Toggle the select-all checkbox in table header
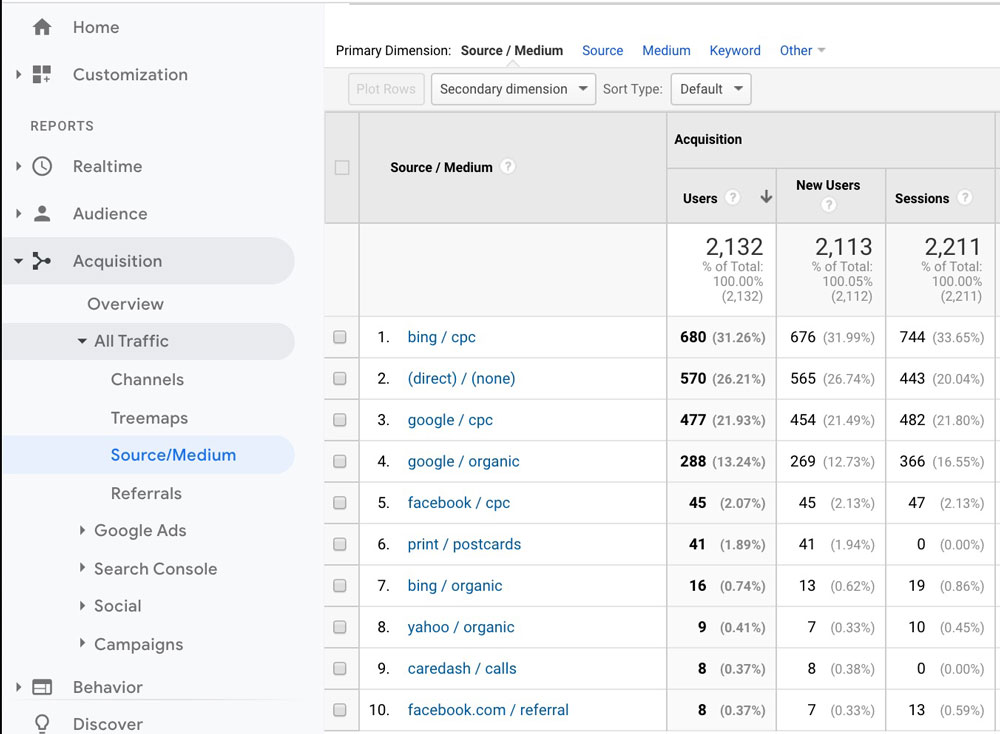The width and height of the screenshot is (1000, 734). [x=342, y=168]
